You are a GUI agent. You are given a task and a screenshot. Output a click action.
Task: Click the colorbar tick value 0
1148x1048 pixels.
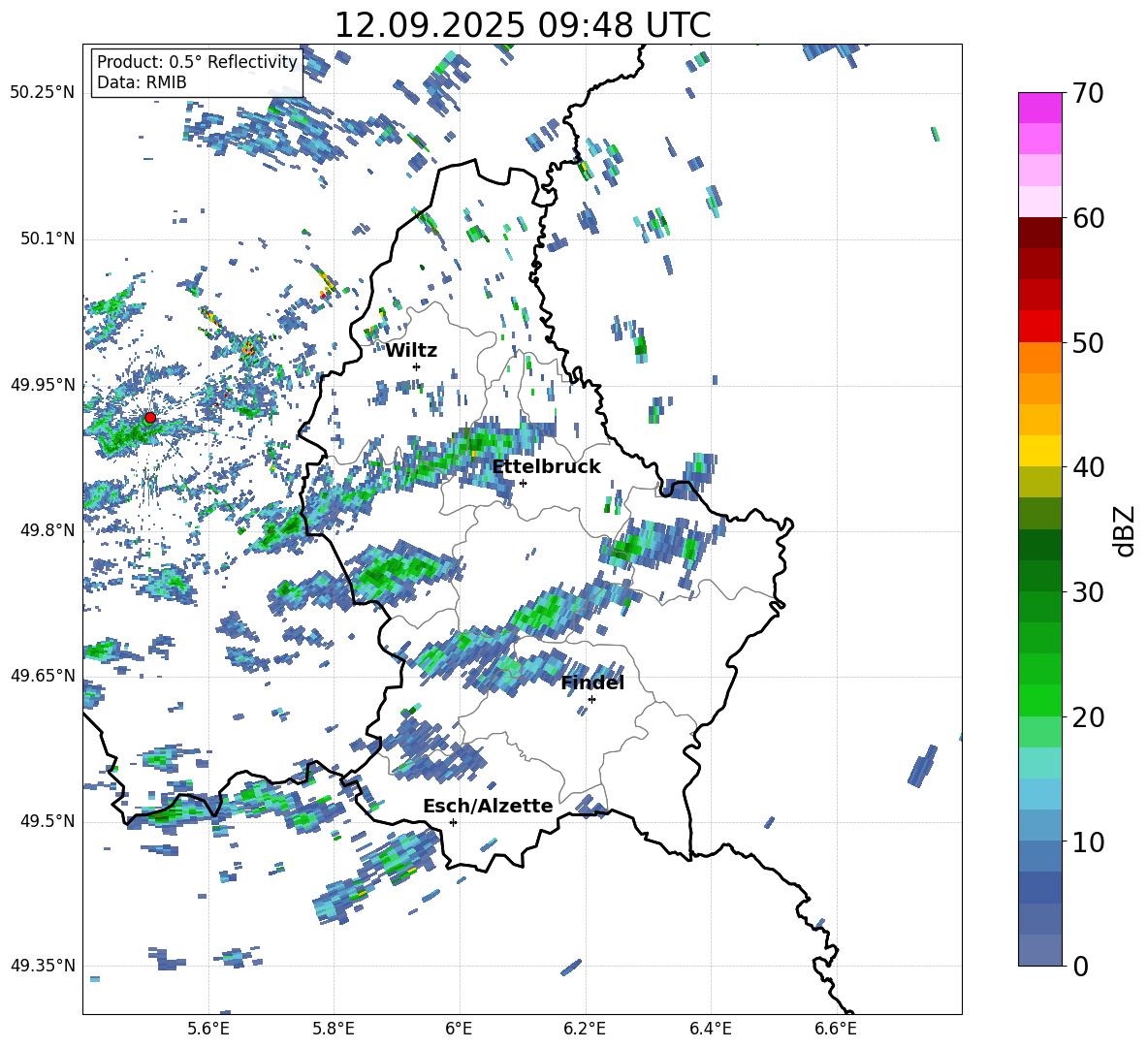click(x=1080, y=967)
